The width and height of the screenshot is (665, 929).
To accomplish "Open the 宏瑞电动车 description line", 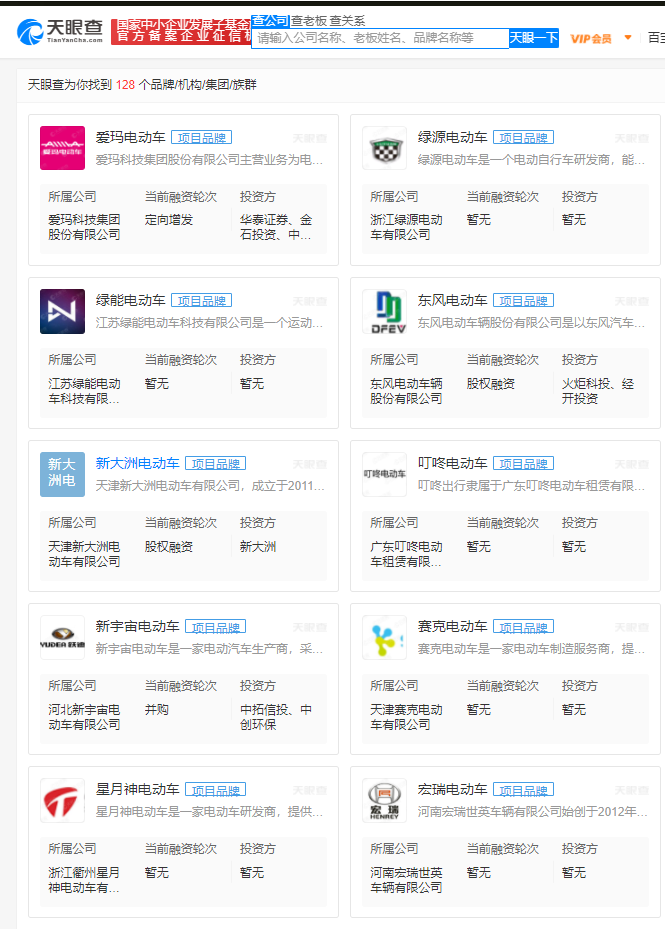I will click(532, 812).
